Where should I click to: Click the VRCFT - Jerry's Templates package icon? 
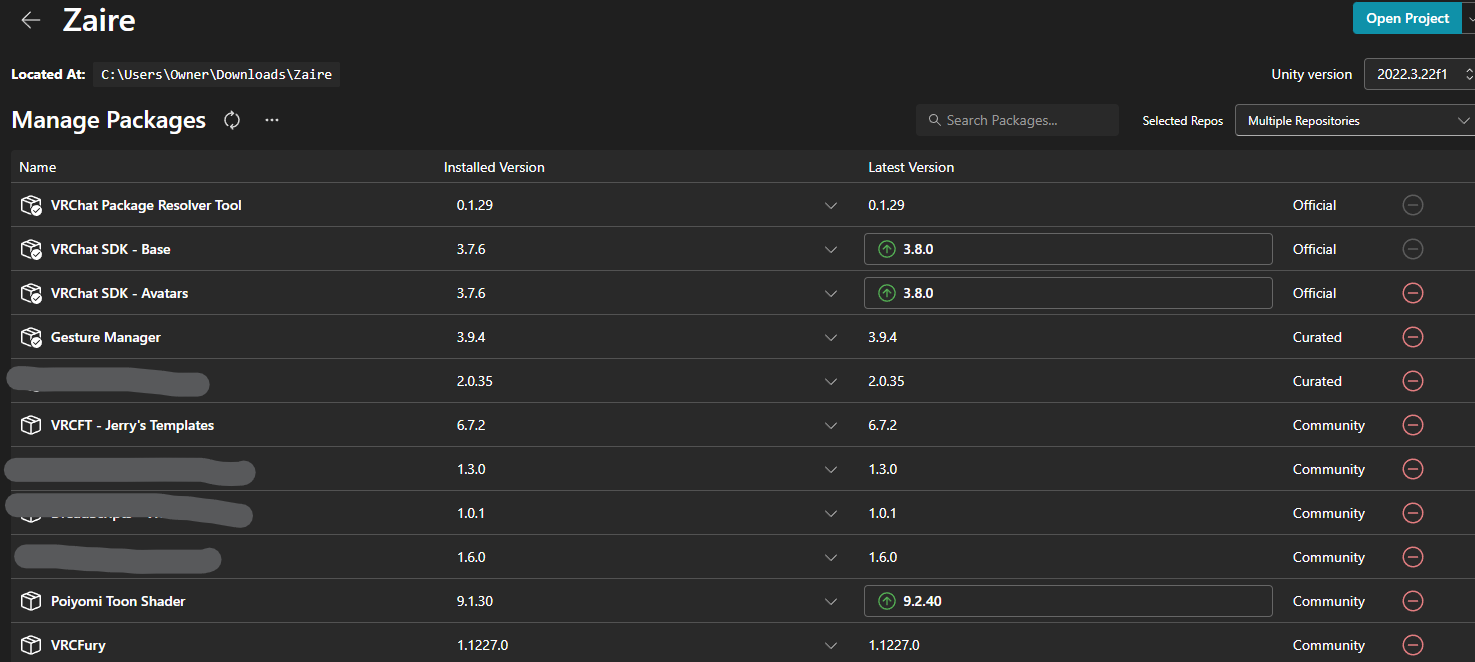(31, 425)
